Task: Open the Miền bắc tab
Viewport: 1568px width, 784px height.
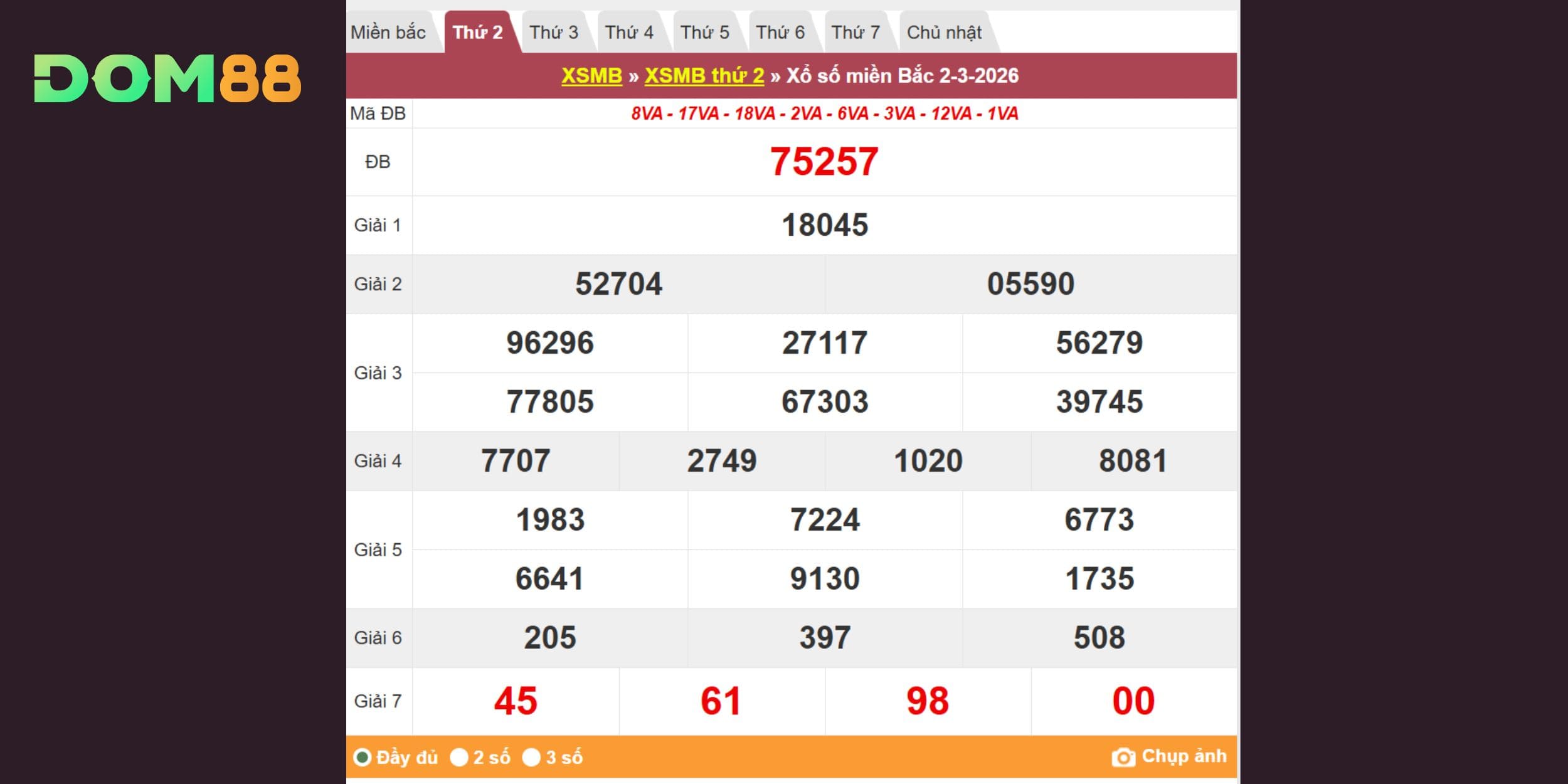Action: [388, 33]
